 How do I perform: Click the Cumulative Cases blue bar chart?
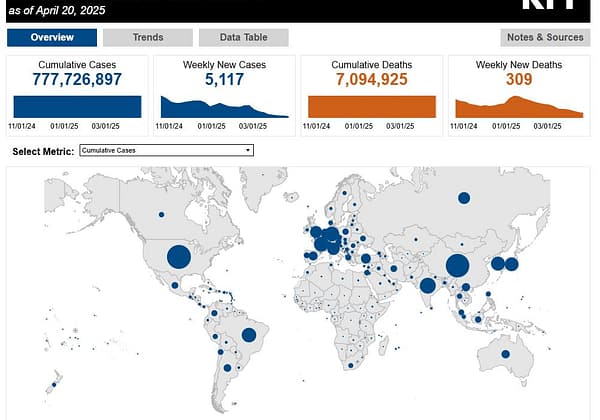tap(77, 107)
